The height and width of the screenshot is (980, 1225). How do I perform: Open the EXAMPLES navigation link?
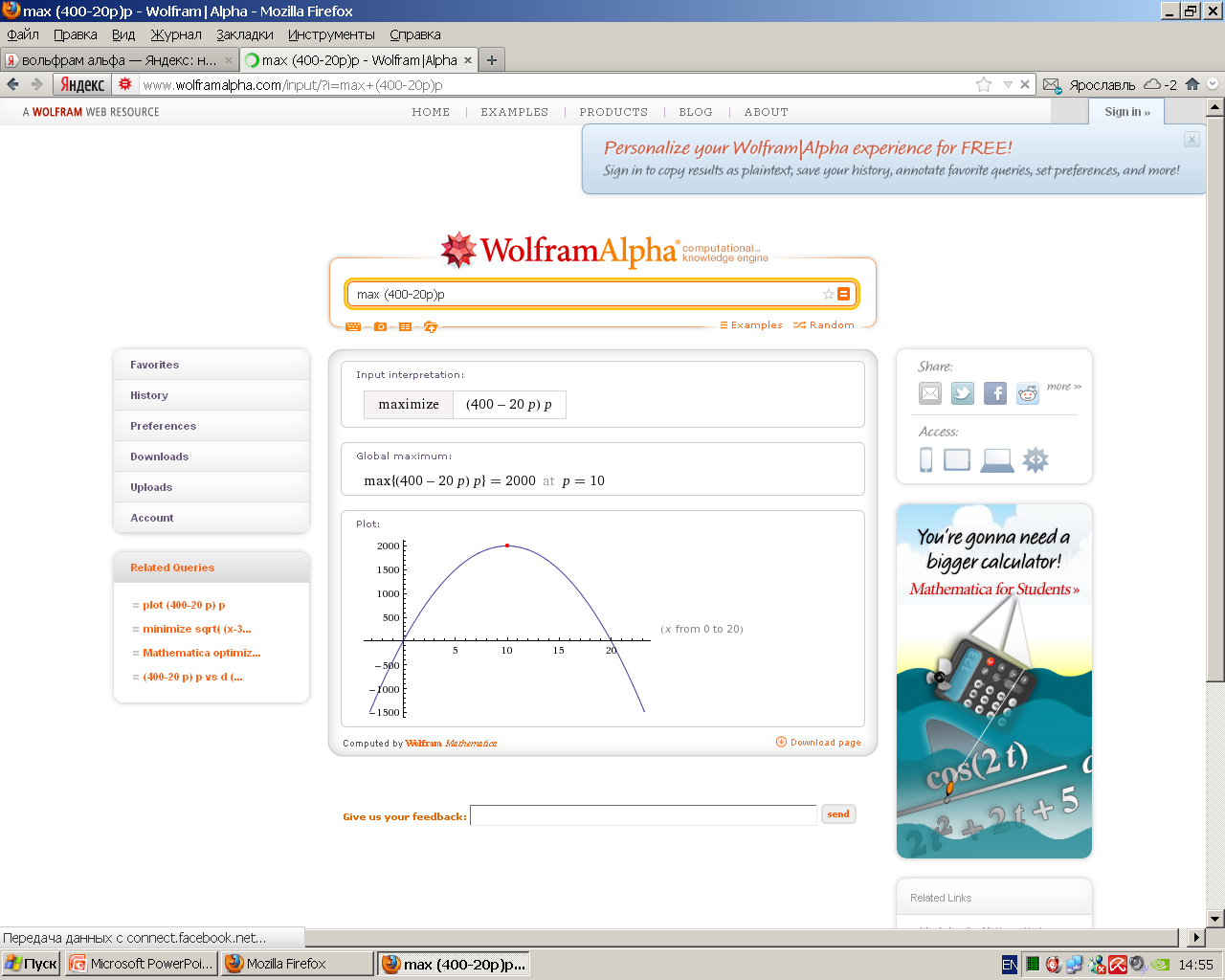coord(515,112)
